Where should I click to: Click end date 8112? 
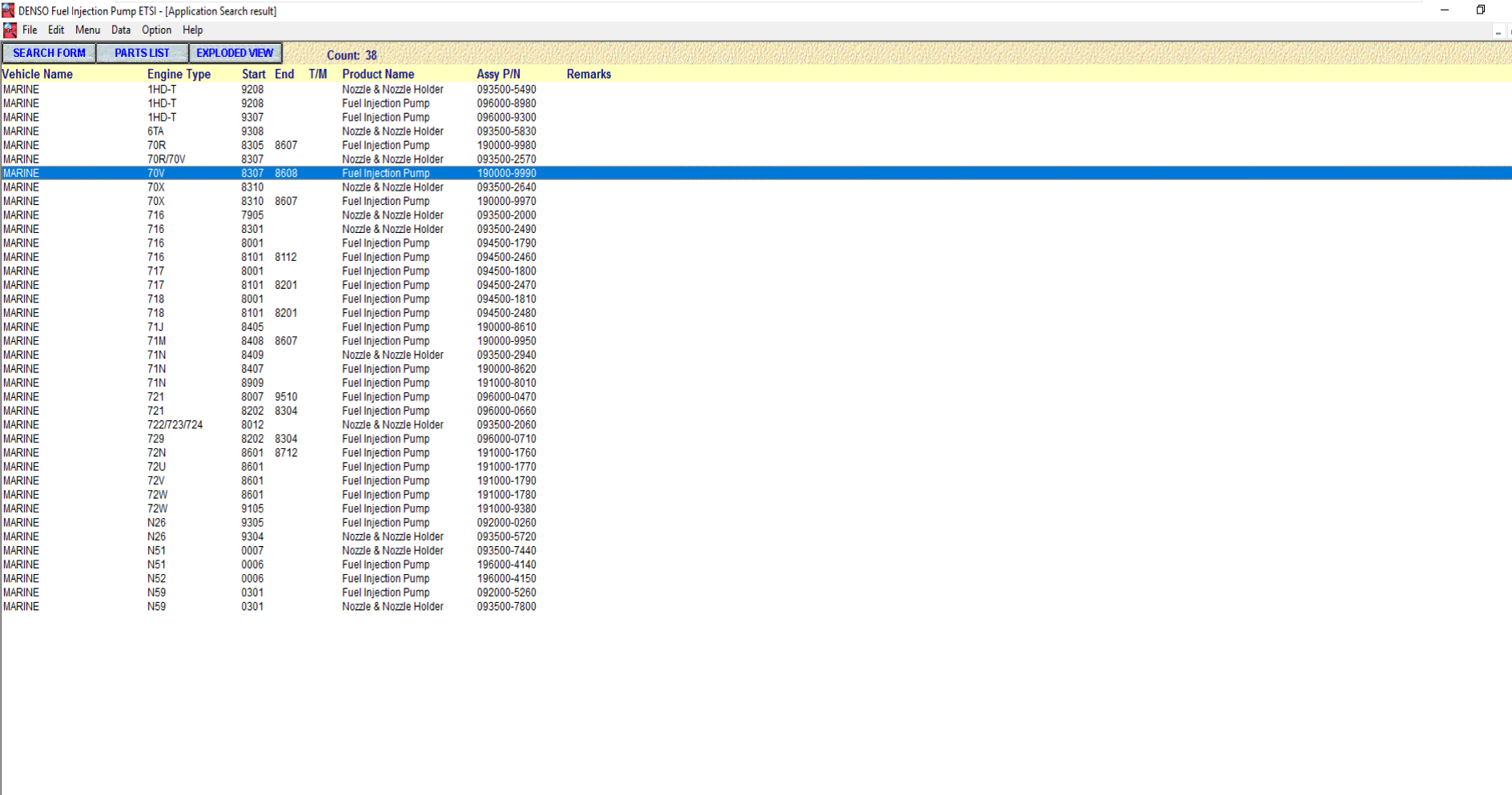[x=286, y=257]
